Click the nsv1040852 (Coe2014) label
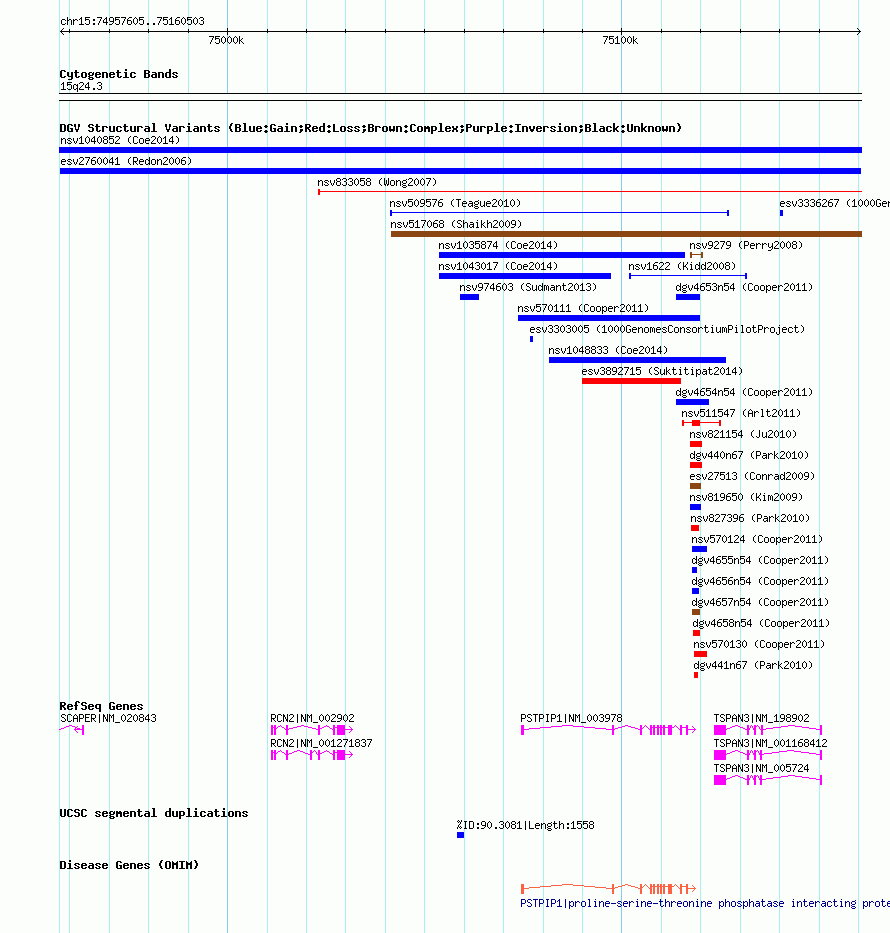 point(120,140)
